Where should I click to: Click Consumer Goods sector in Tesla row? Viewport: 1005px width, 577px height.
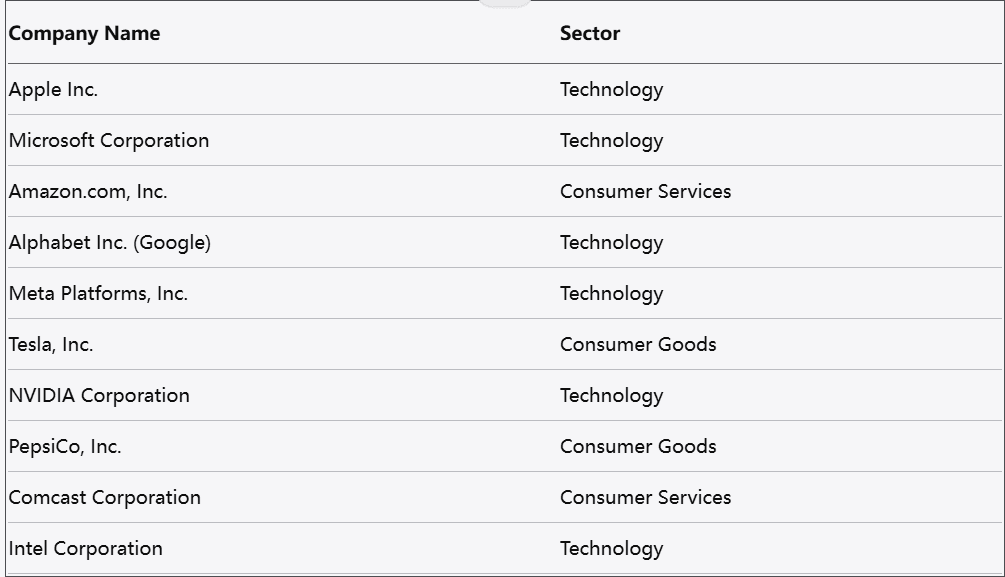[x=638, y=345]
